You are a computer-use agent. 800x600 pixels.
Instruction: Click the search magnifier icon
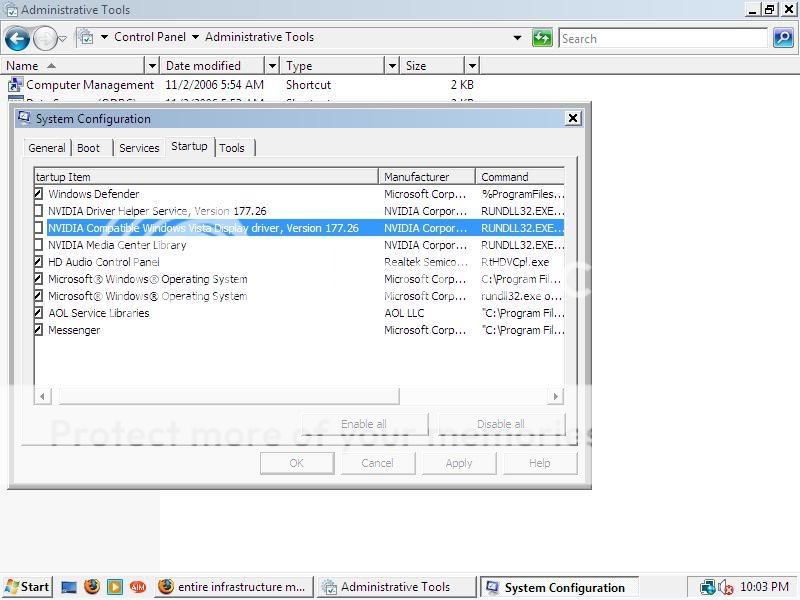click(783, 38)
